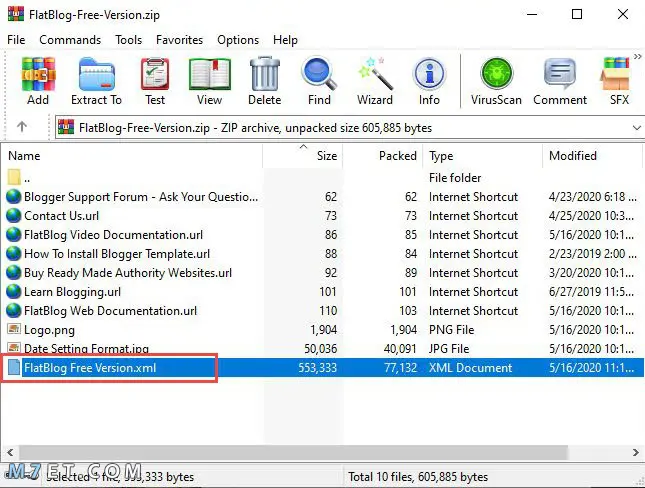Select FlatBlog Free Version.xml file
Viewport: 645px width, 488px height.
322,367
